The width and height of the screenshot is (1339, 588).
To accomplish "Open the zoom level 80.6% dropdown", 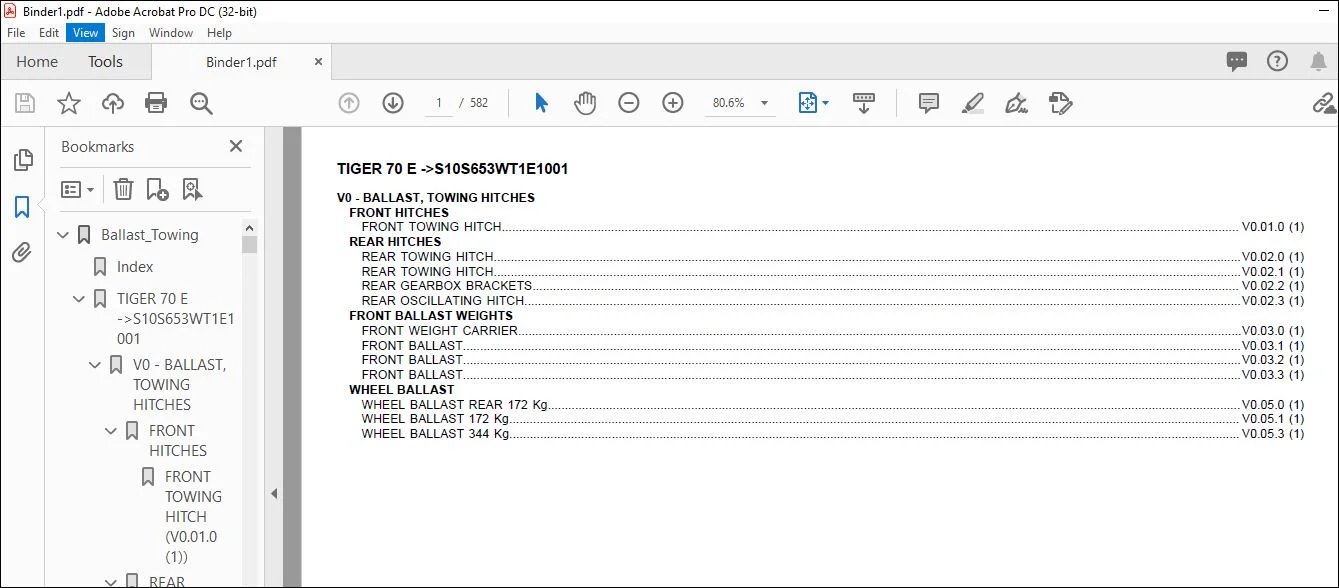I will click(764, 103).
